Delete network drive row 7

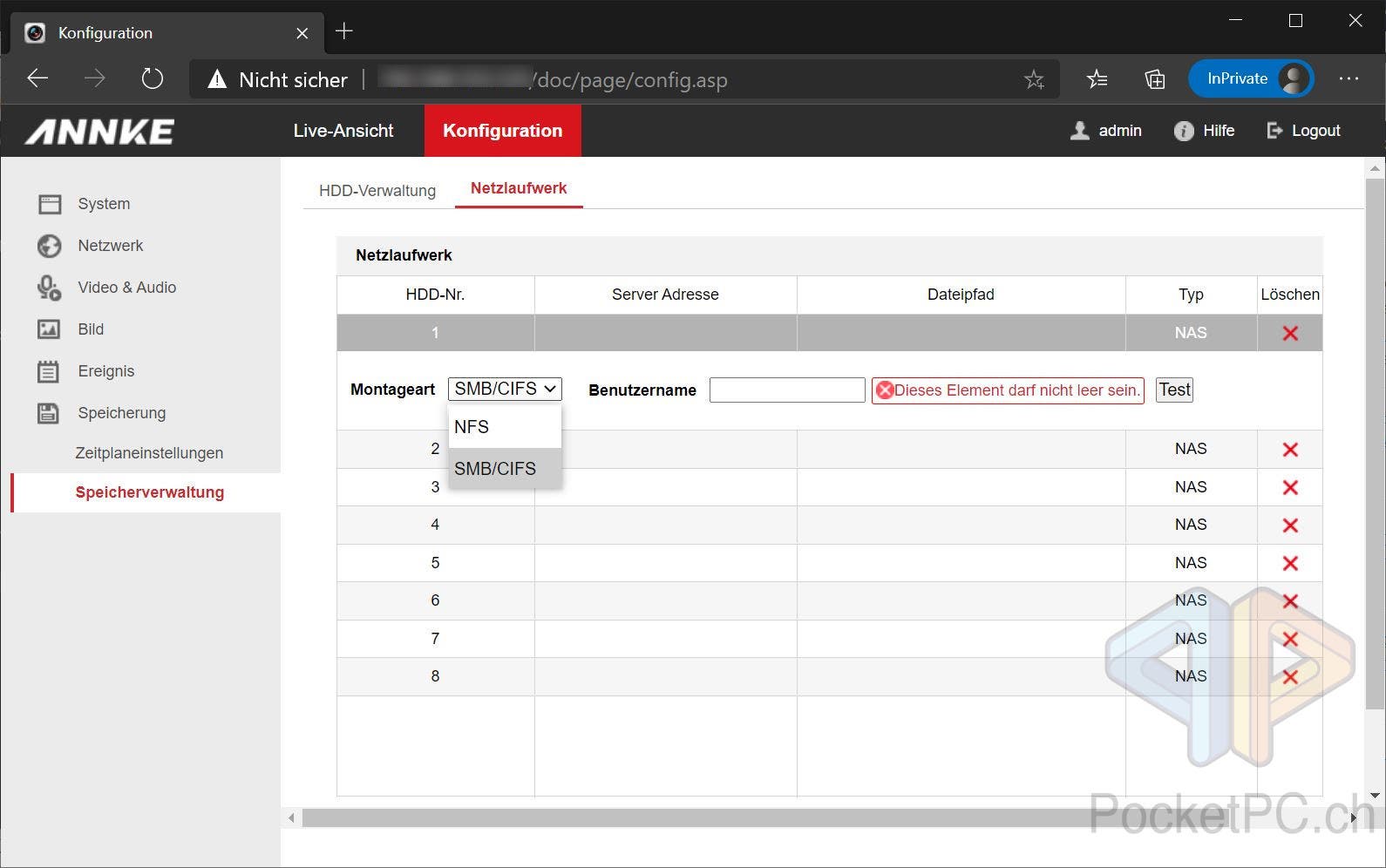pyautogui.click(x=1290, y=639)
